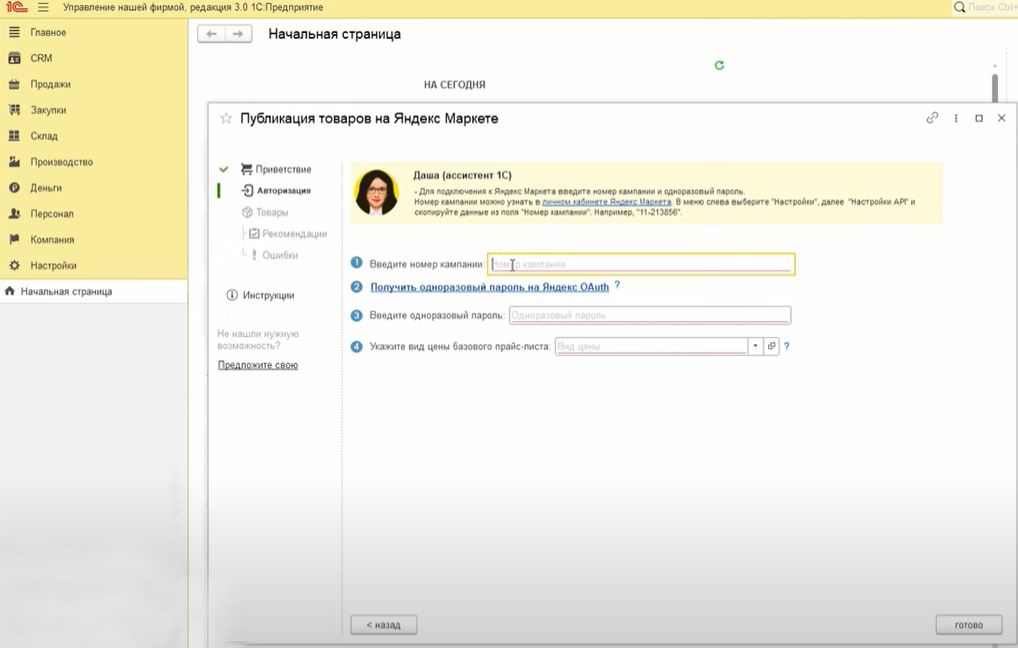Open the Инструкции item
The image size is (1018, 648).
(x=268, y=295)
